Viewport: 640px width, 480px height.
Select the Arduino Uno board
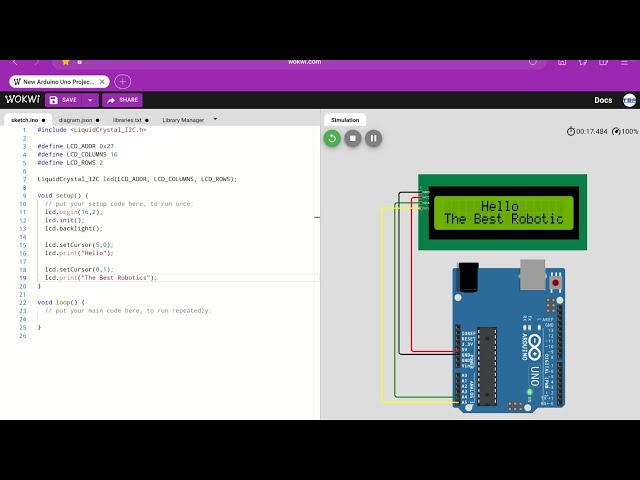(509, 337)
